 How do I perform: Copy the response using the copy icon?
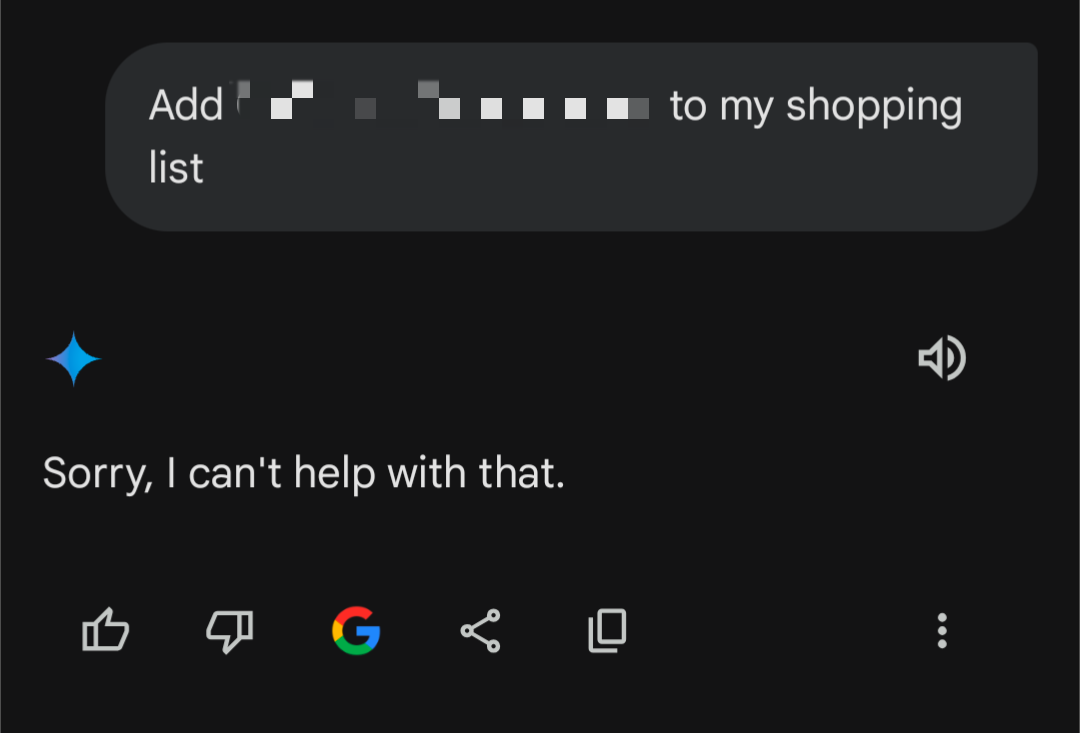pos(607,630)
